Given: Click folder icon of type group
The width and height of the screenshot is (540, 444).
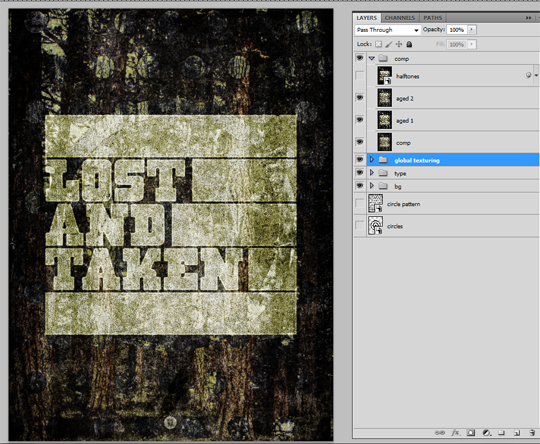Looking at the screenshot, I should (383, 173).
